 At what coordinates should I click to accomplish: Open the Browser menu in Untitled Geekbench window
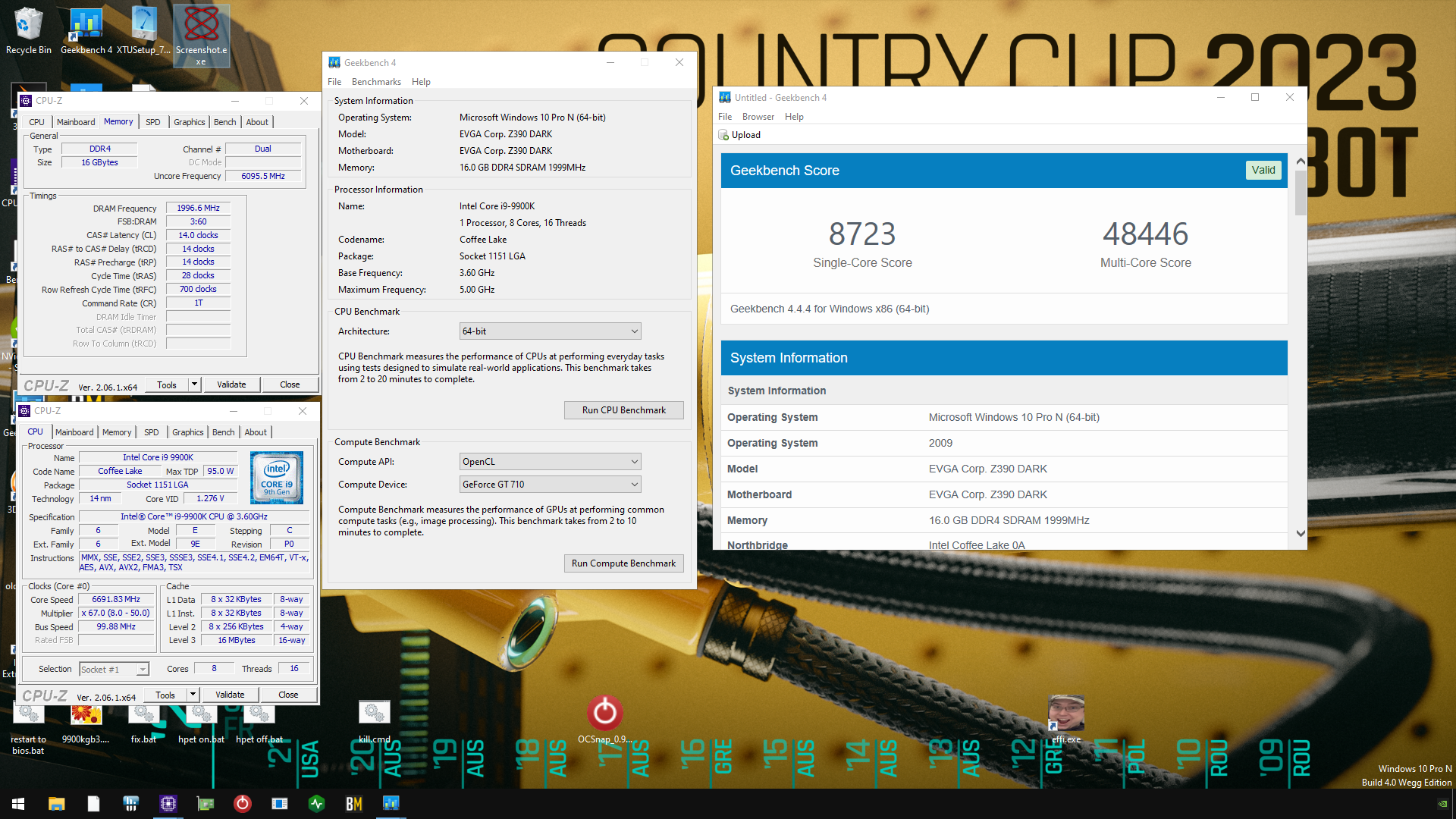click(758, 117)
